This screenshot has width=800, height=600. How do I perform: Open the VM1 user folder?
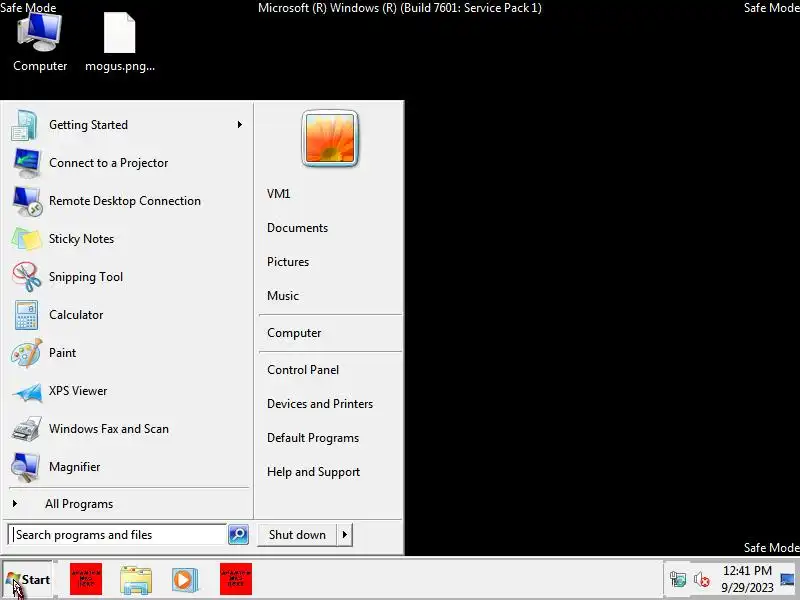[x=279, y=194]
